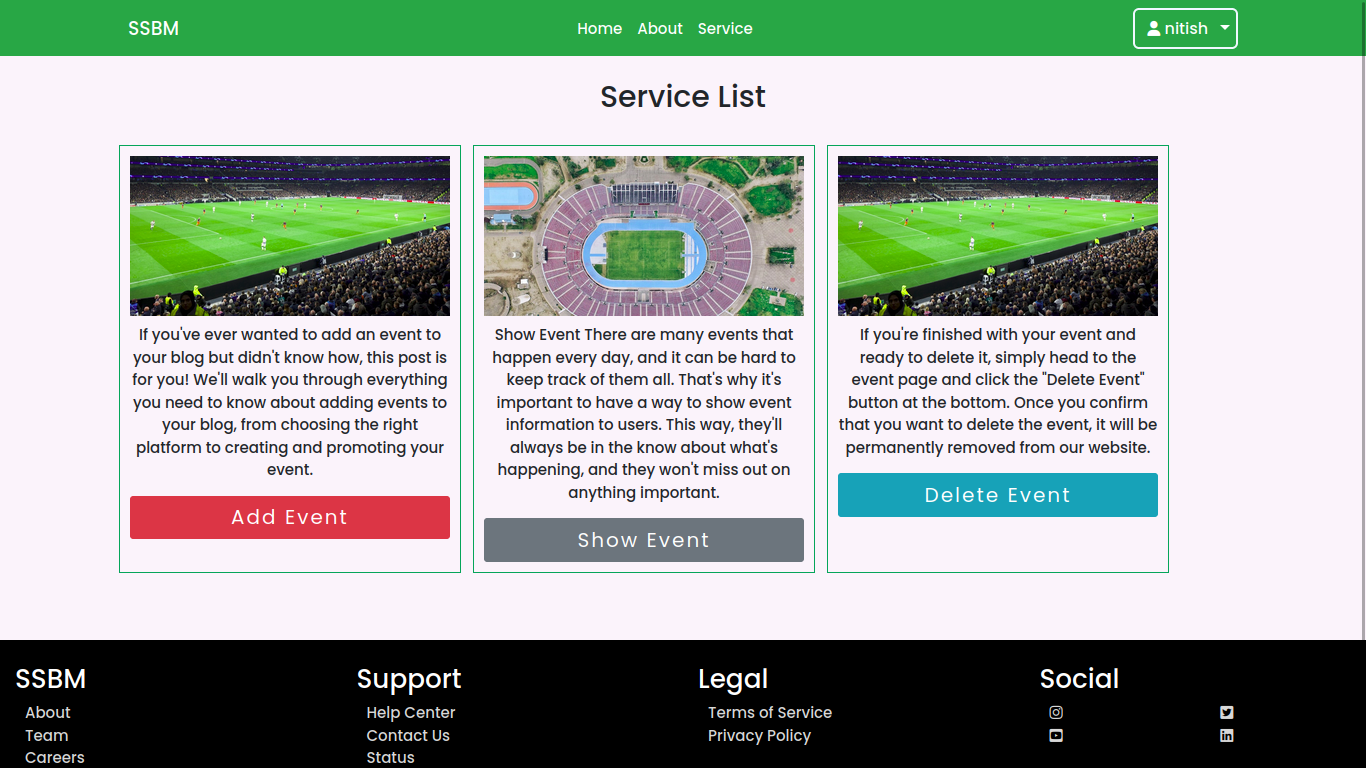
Task: View the Terms of Service link
Action: pos(769,713)
